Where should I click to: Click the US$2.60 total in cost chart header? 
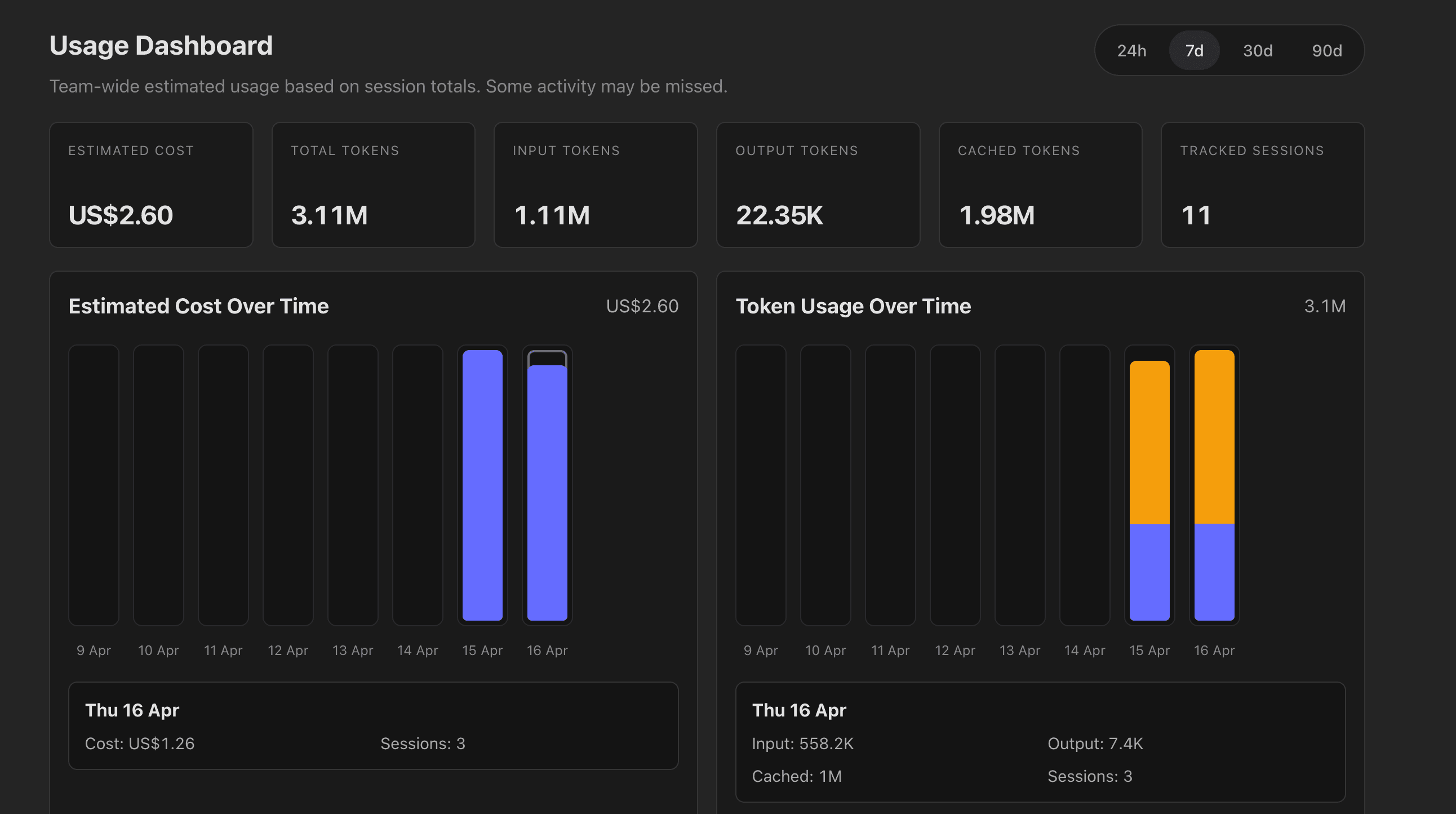click(x=642, y=306)
